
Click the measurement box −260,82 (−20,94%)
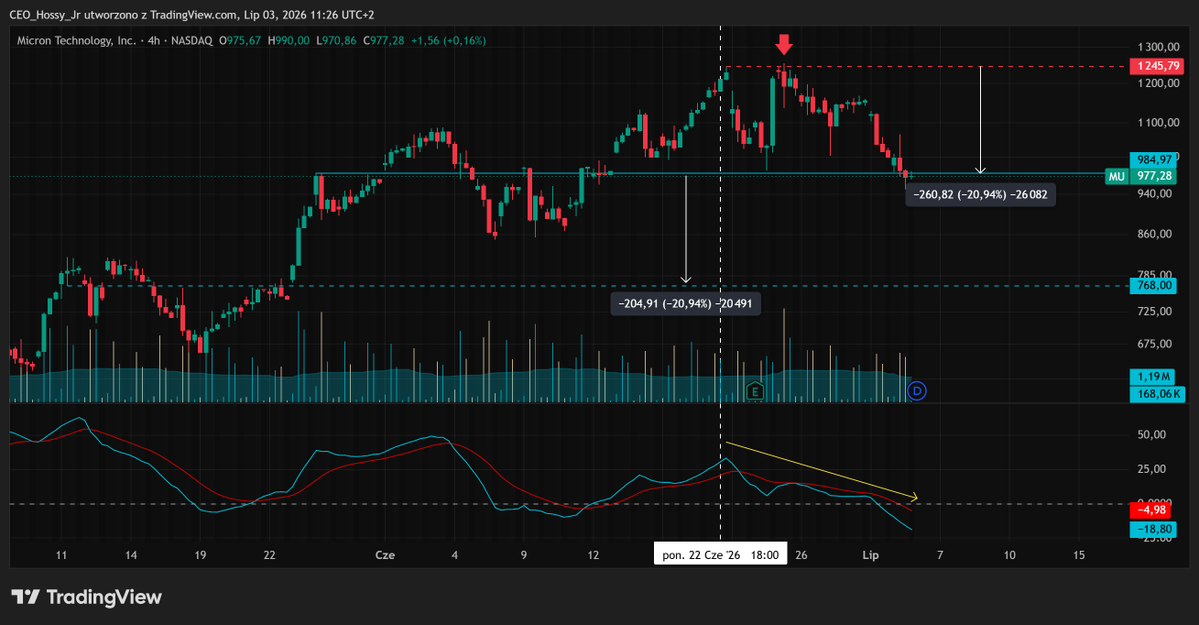coord(980,194)
